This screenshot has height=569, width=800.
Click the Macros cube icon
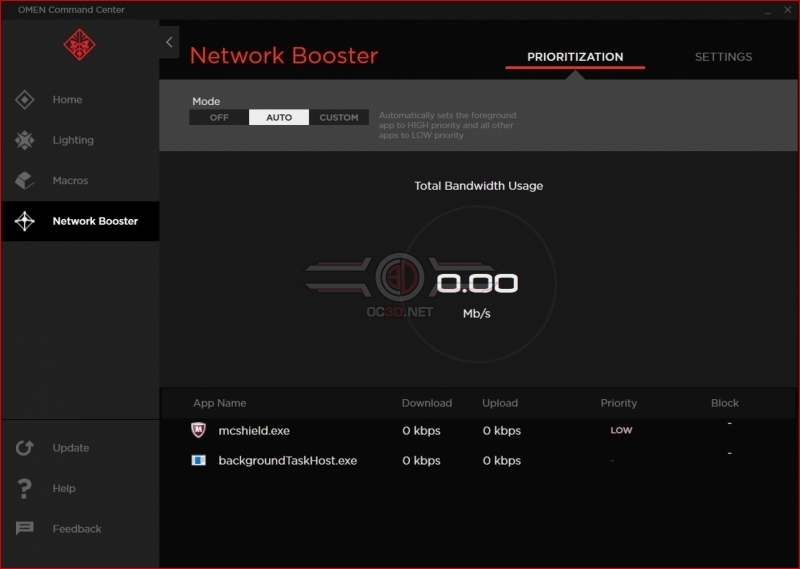(24, 180)
